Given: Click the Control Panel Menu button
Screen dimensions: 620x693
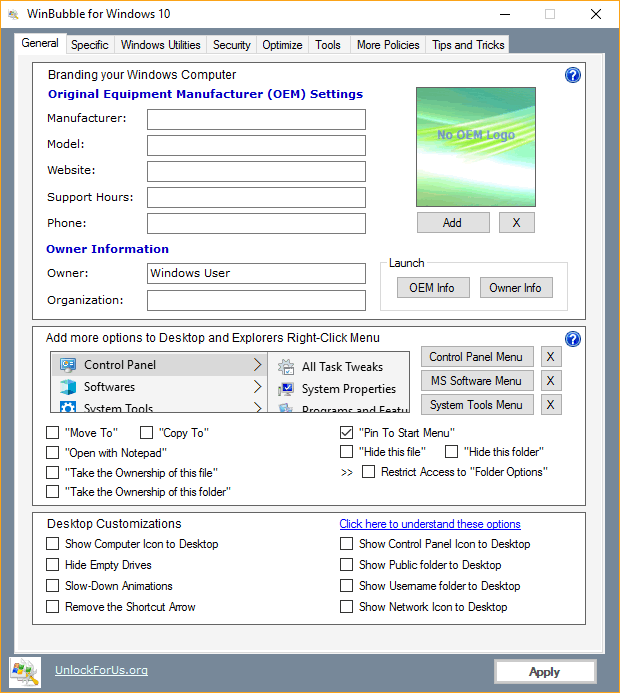Looking at the screenshot, I should (477, 357).
